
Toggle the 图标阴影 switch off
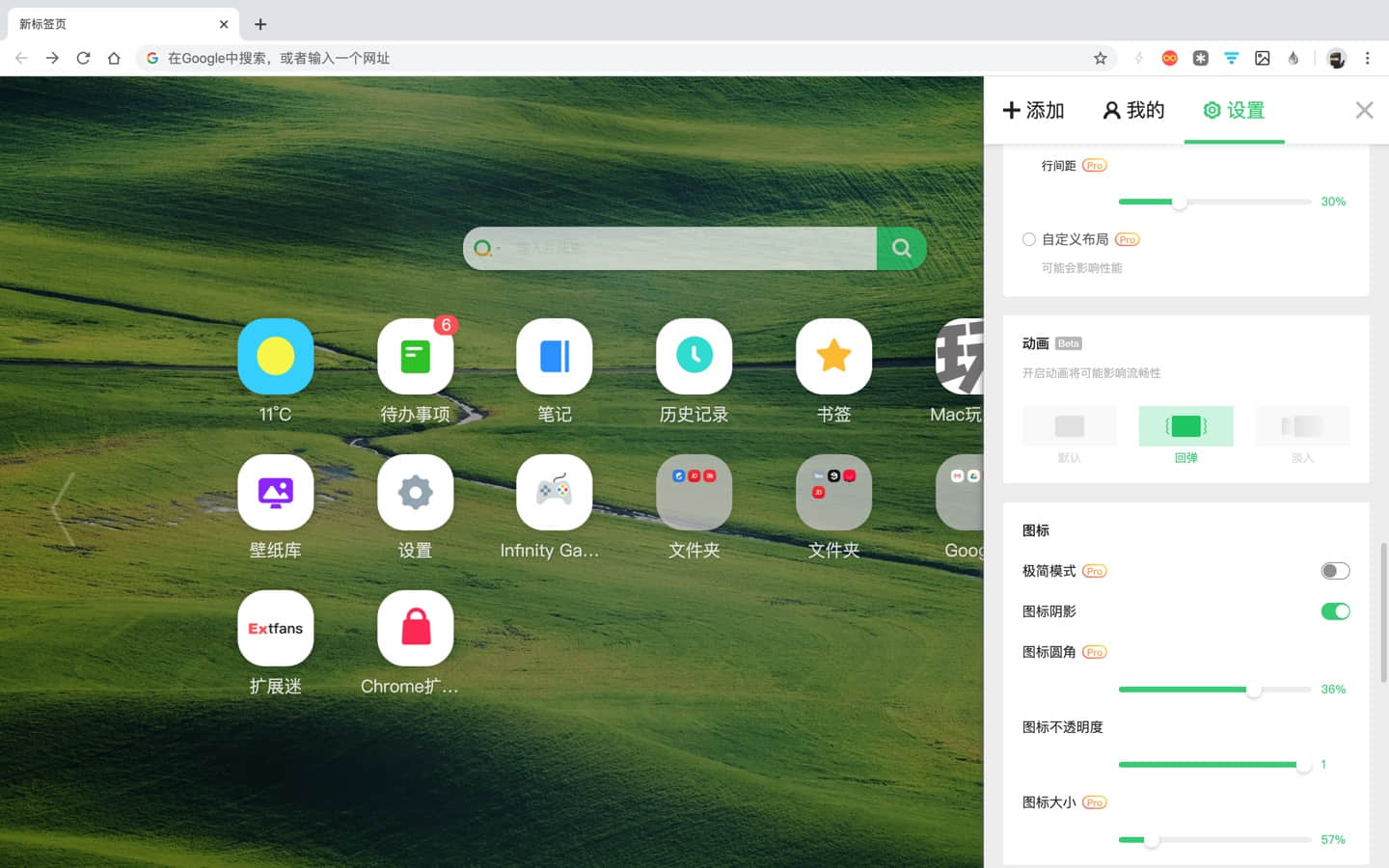tap(1335, 611)
